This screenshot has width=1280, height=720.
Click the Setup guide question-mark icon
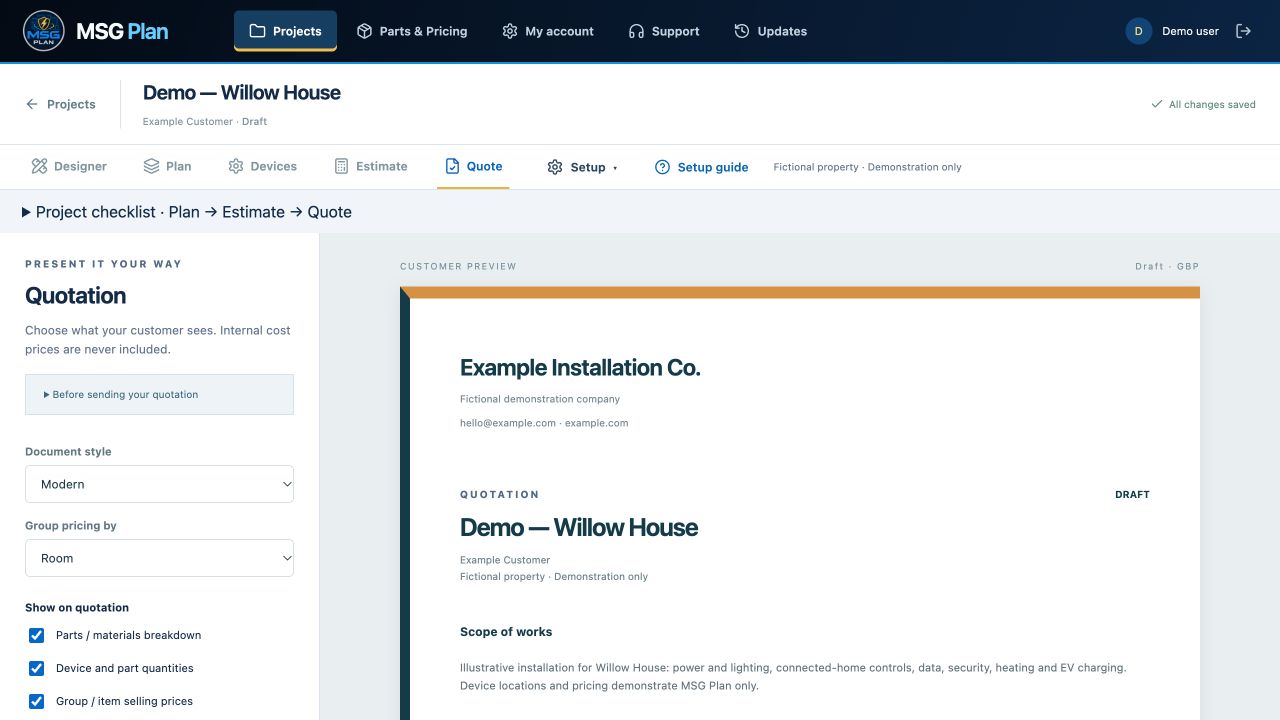pyautogui.click(x=662, y=167)
